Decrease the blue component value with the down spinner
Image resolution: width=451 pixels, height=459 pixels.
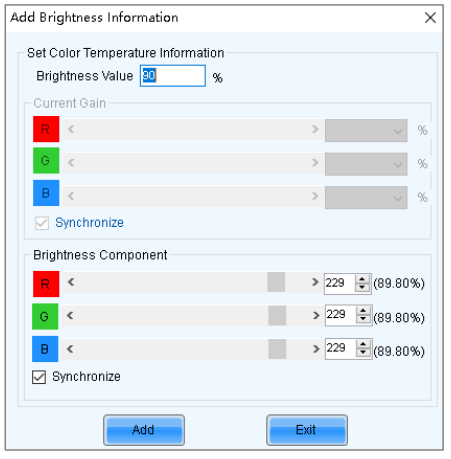[363, 353]
